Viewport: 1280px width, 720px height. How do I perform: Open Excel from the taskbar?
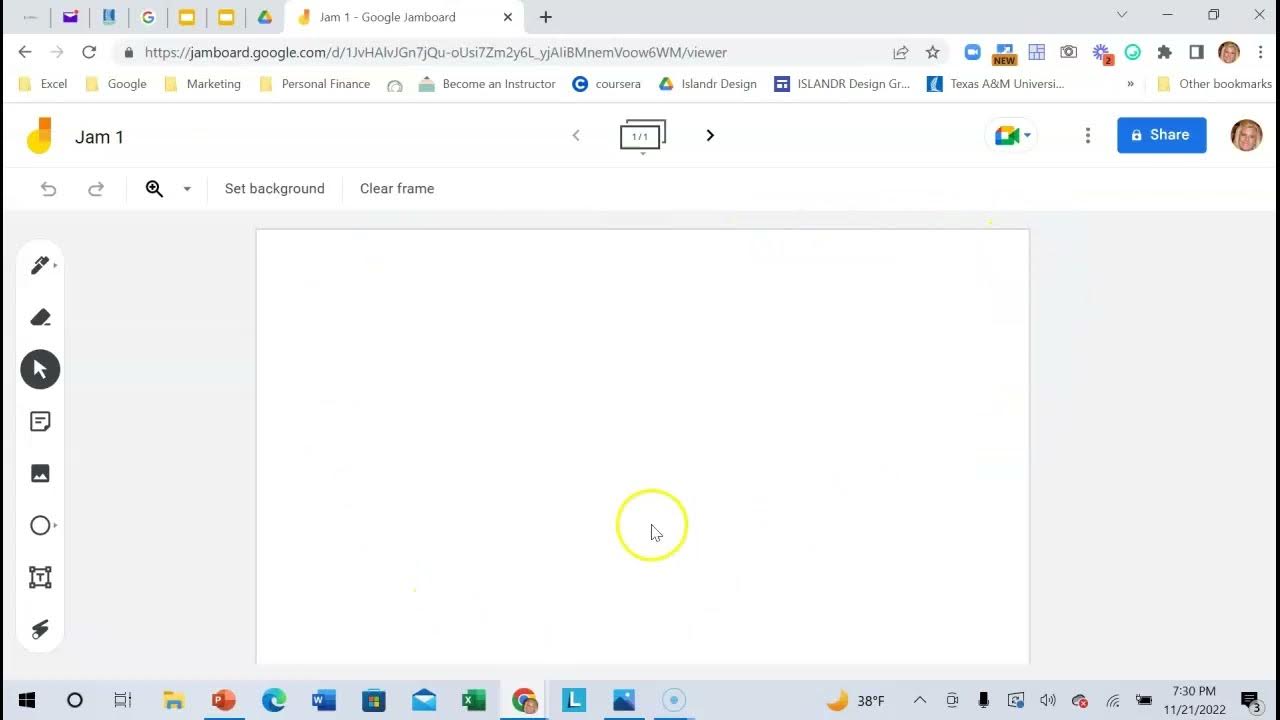coord(473,700)
